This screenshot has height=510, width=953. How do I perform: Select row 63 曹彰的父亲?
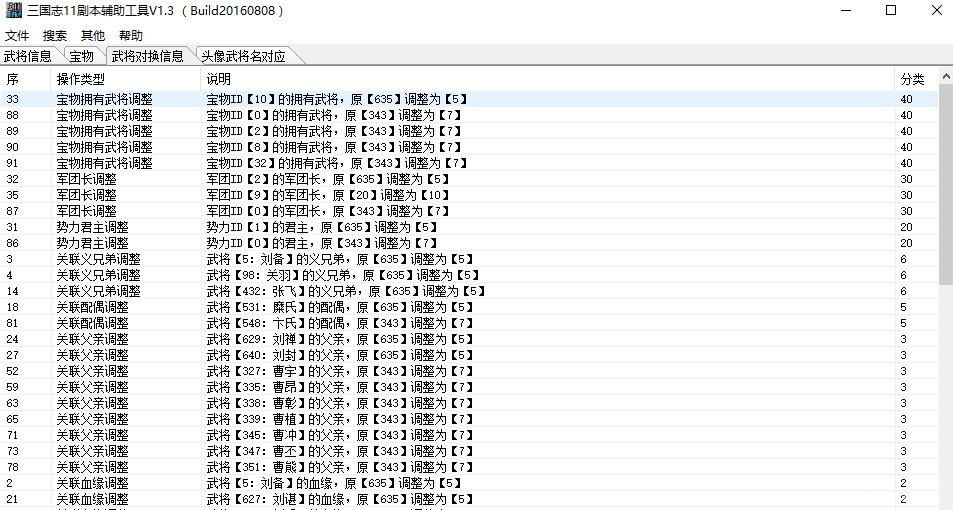click(x=469, y=403)
